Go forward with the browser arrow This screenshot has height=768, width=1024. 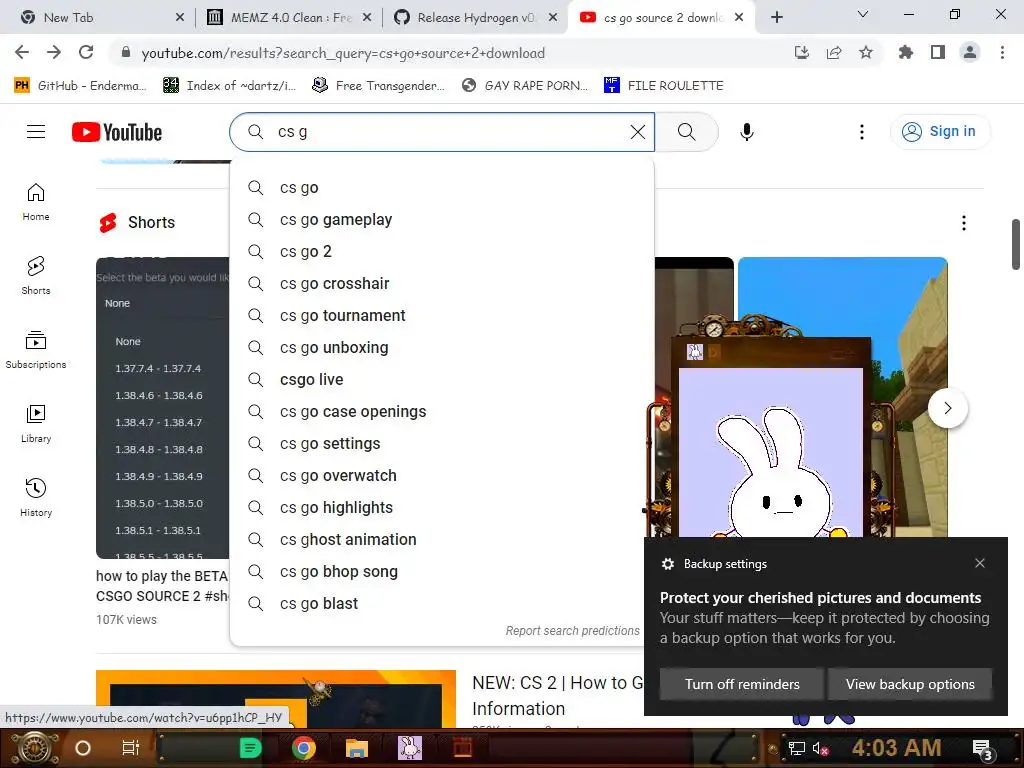54,53
